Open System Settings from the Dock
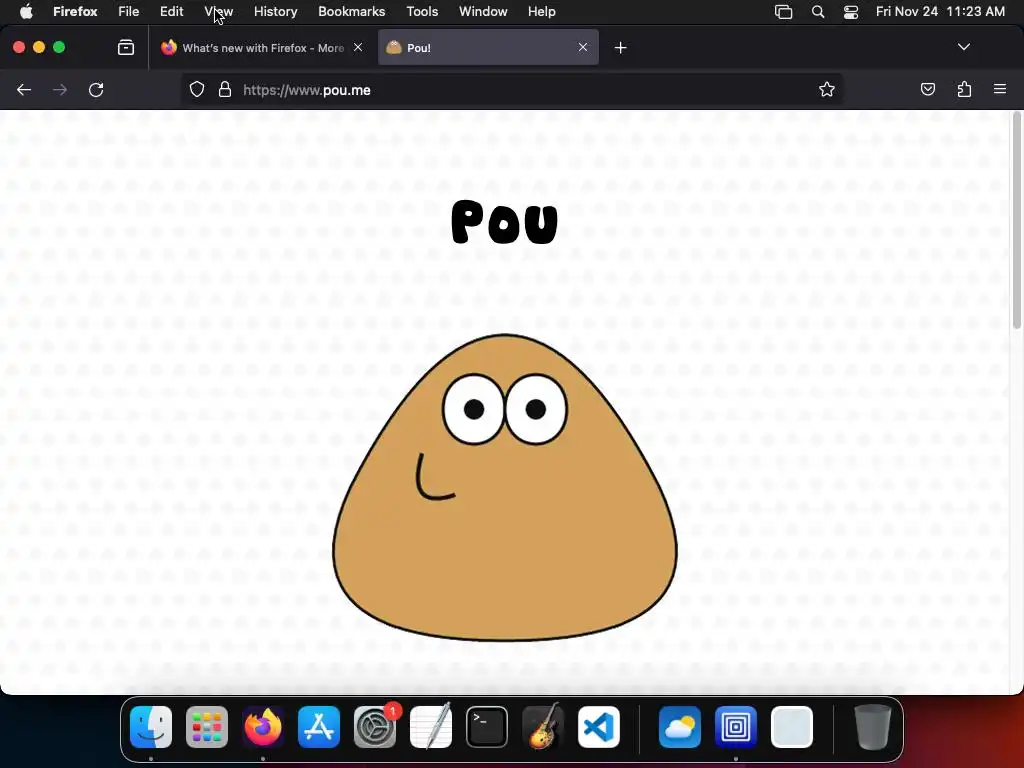Screen dimensions: 1024x768 [375, 727]
